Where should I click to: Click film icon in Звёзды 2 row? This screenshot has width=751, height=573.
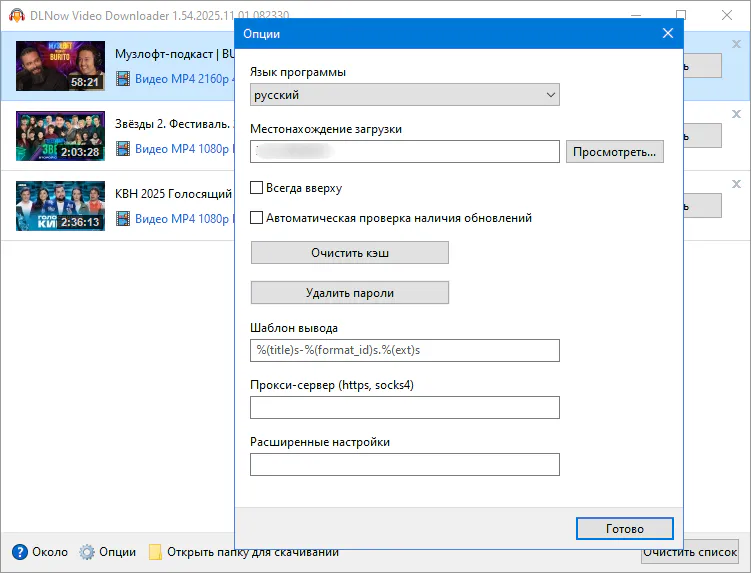click(x=123, y=149)
